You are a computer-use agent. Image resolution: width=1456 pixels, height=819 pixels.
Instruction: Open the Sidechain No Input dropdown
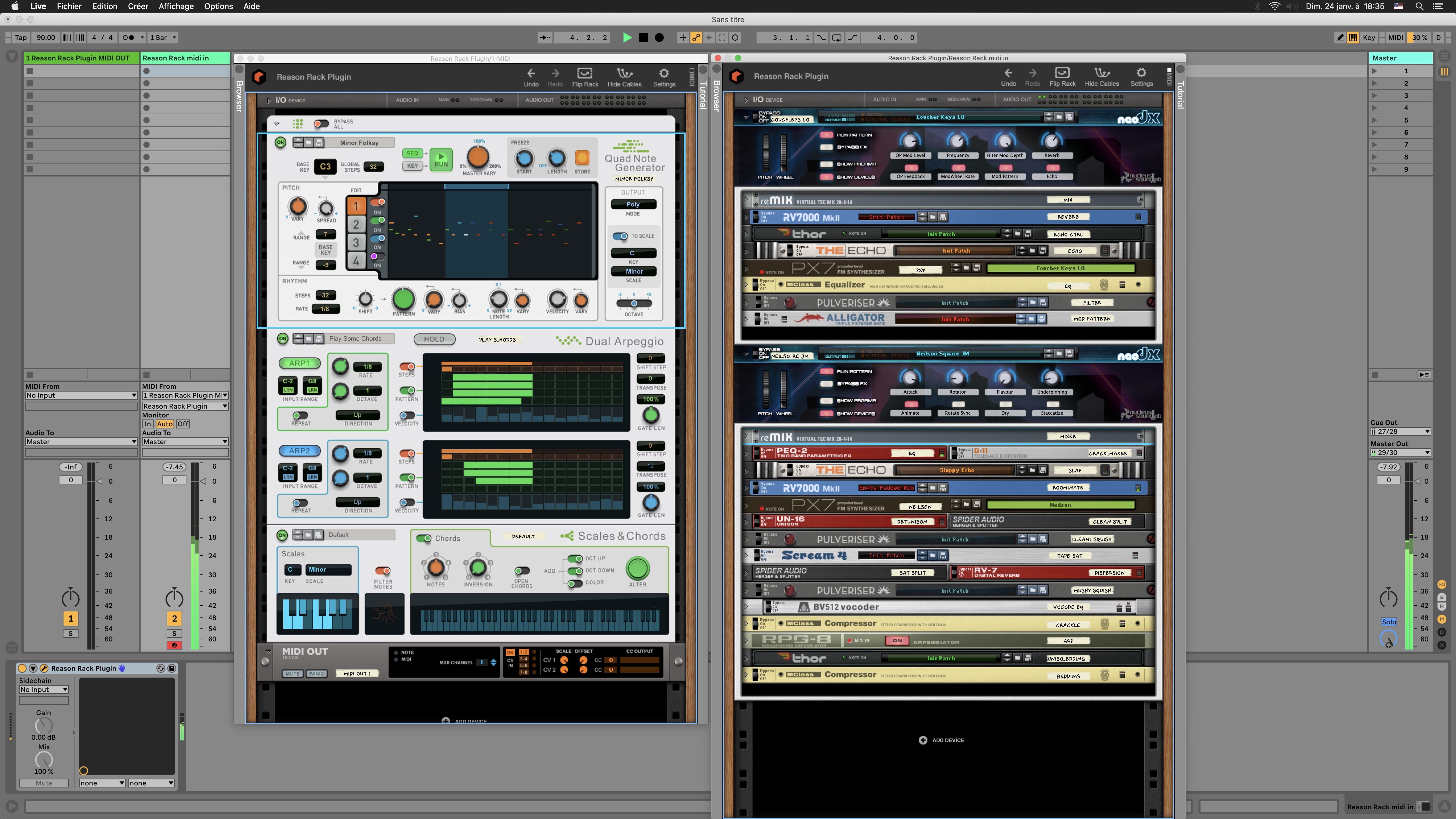point(44,690)
